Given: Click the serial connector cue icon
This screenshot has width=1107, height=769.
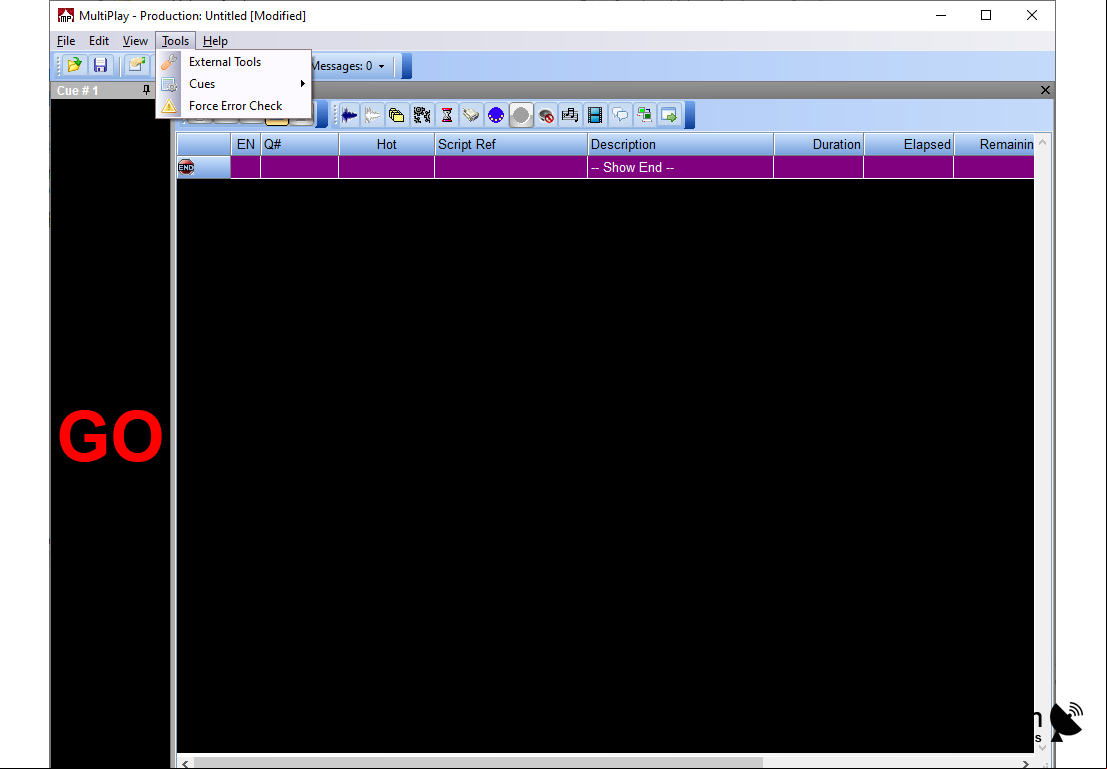Looking at the screenshot, I should (x=471, y=115).
